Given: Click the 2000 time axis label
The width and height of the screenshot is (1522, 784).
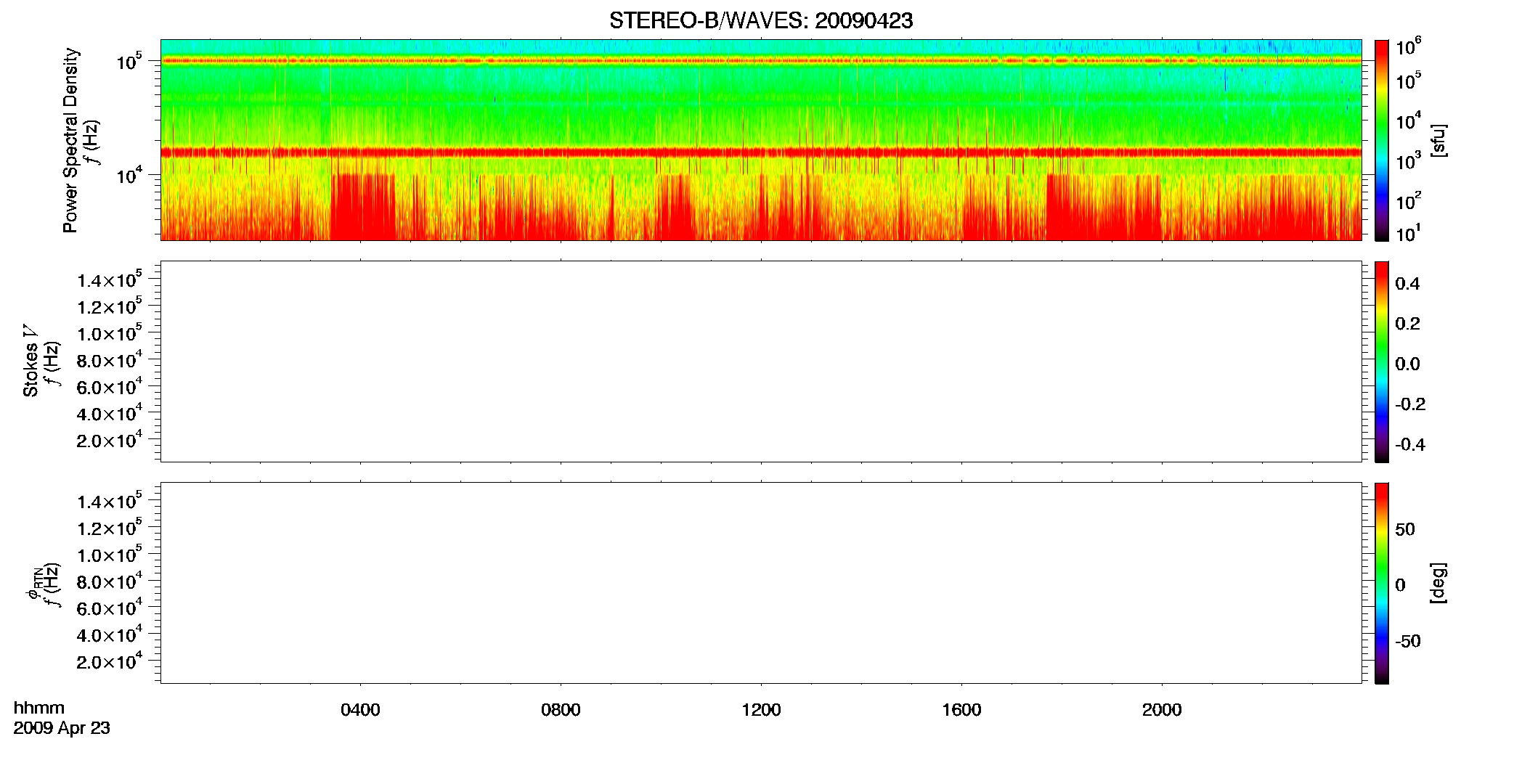Looking at the screenshot, I should coord(1162,710).
